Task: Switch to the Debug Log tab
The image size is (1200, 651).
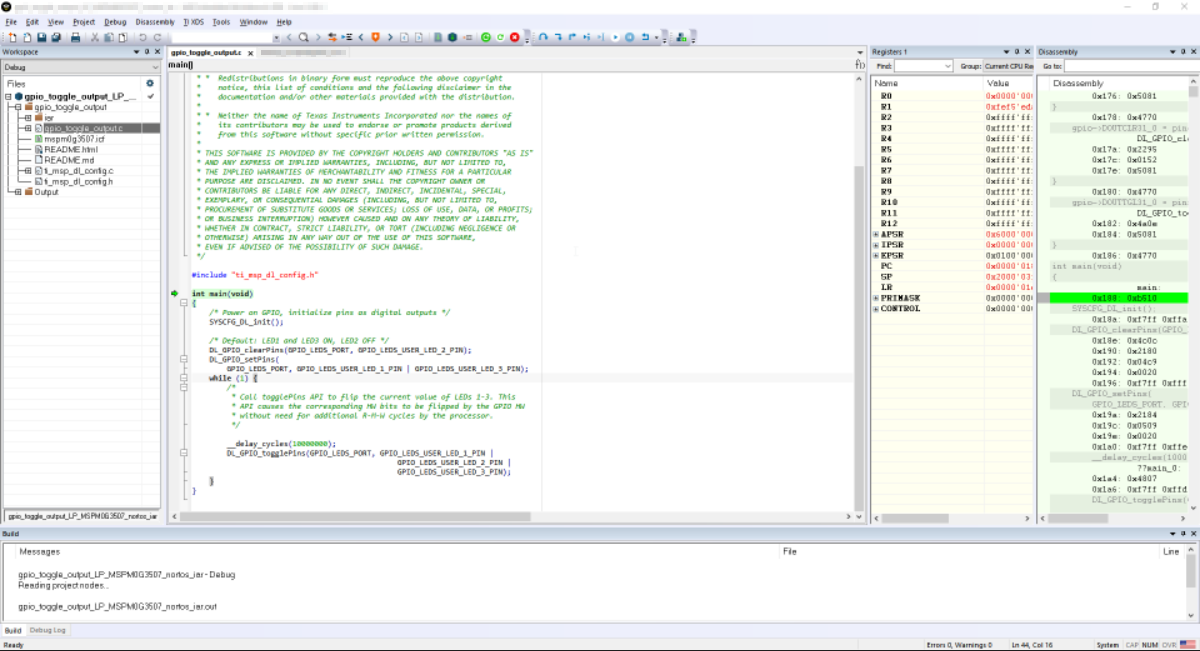Action: [47, 630]
